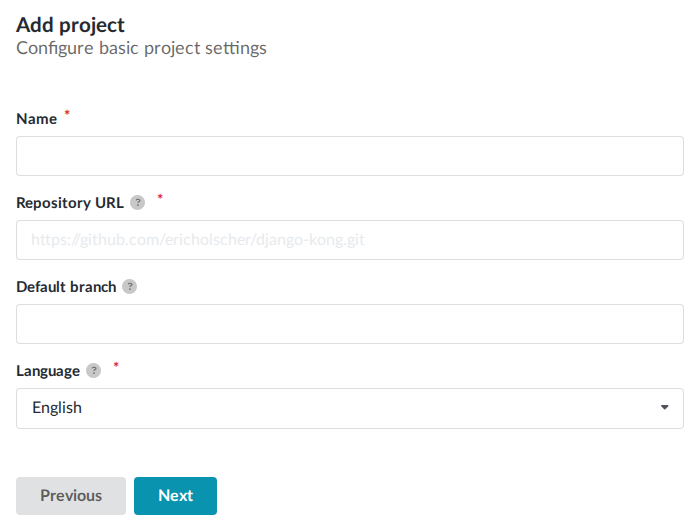Viewport: 700px width, 531px height.
Task: Select the Default branch text box
Action: tap(349, 324)
